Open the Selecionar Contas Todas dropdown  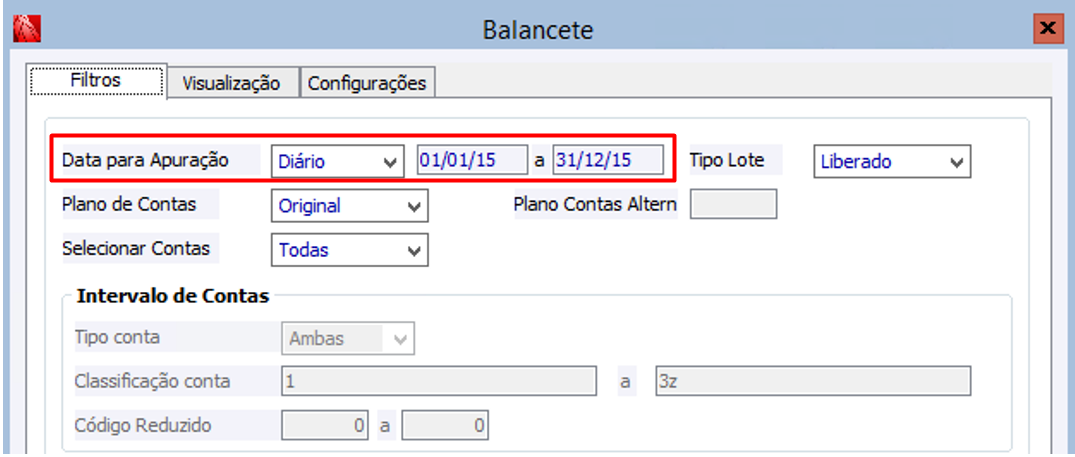(x=349, y=250)
